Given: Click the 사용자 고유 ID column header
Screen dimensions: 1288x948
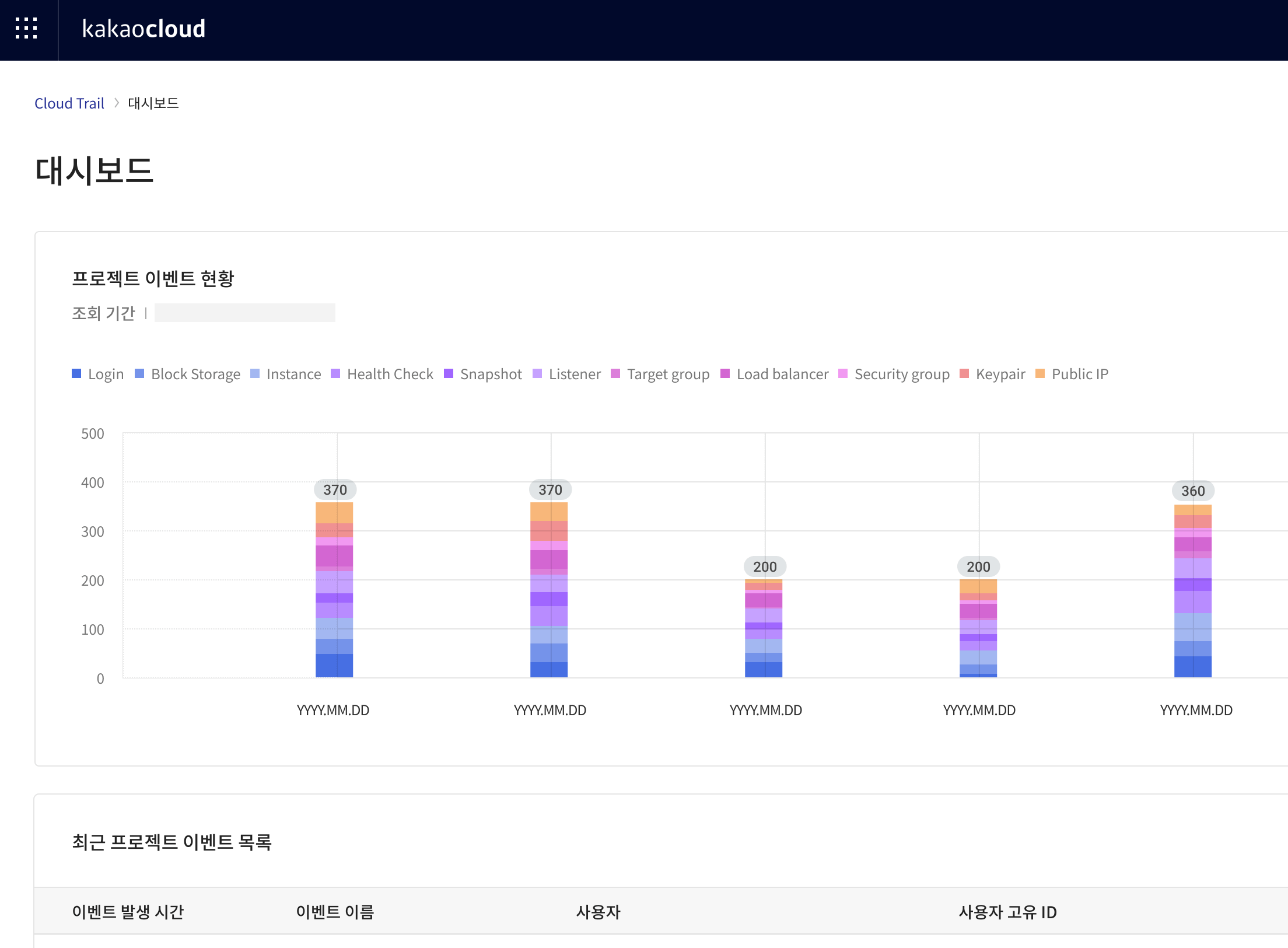Looking at the screenshot, I should [x=1007, y=912].
